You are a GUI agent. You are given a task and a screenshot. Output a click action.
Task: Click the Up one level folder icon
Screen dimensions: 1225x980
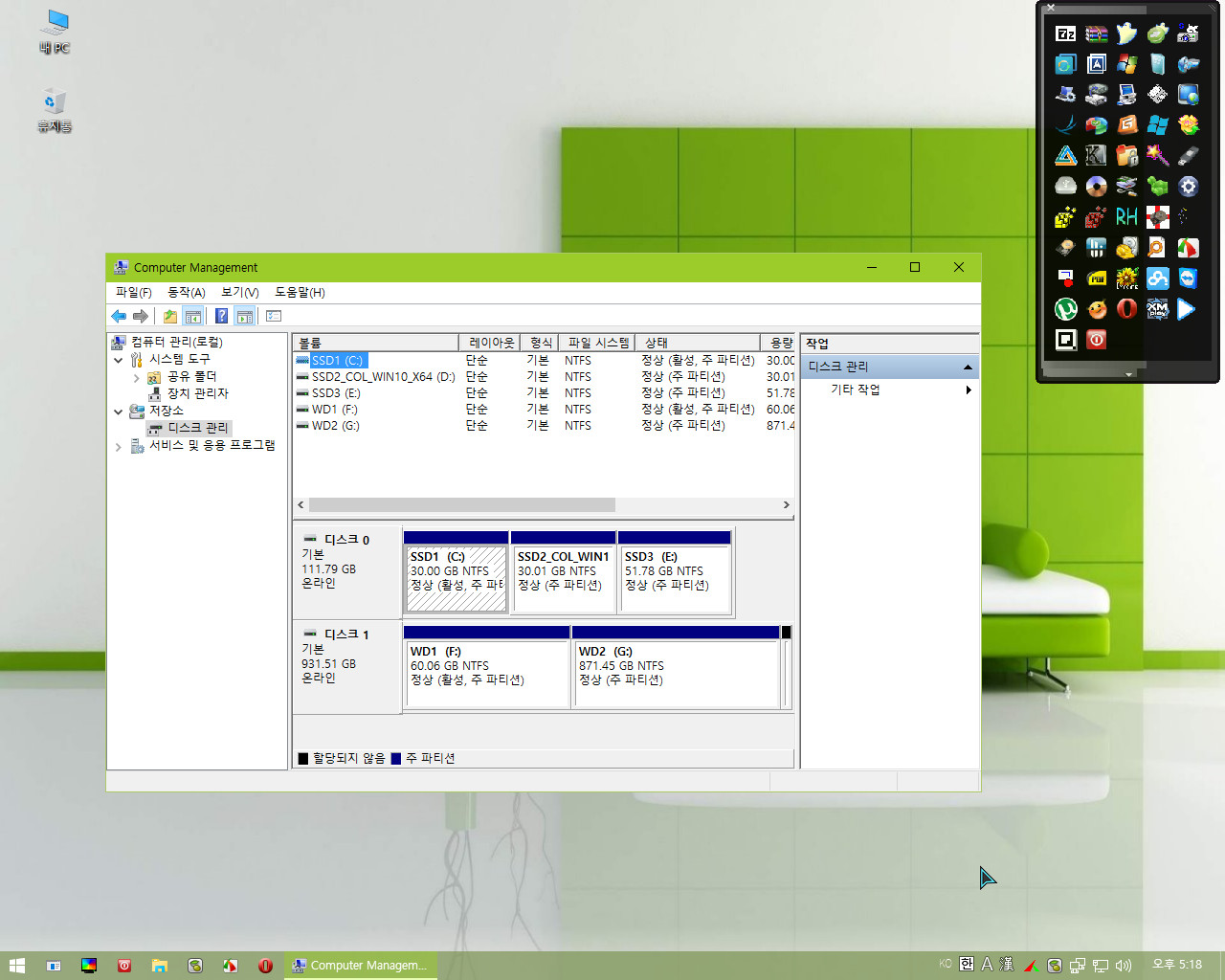click(170, 316)
